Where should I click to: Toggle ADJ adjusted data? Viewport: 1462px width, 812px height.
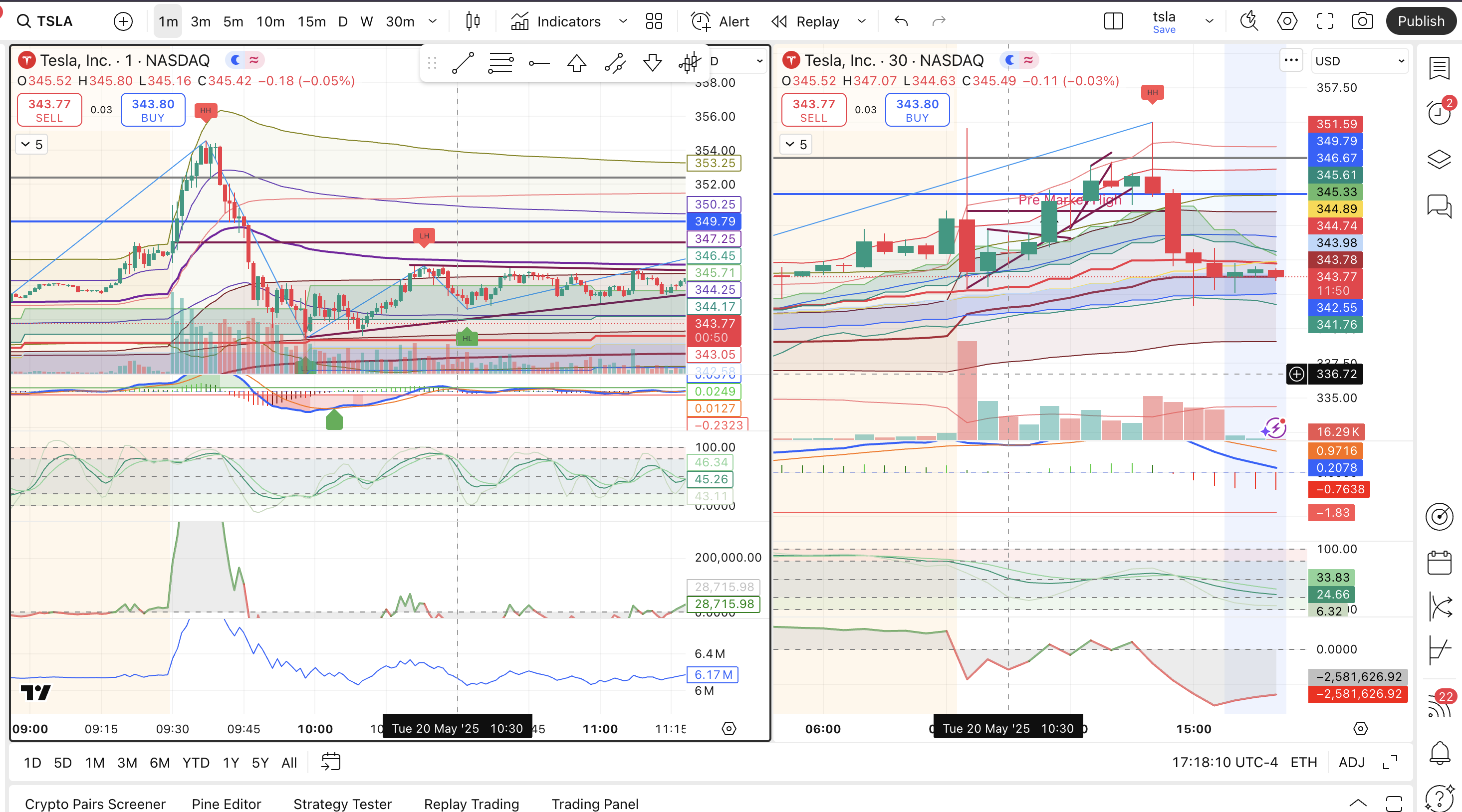(1351, 762)
